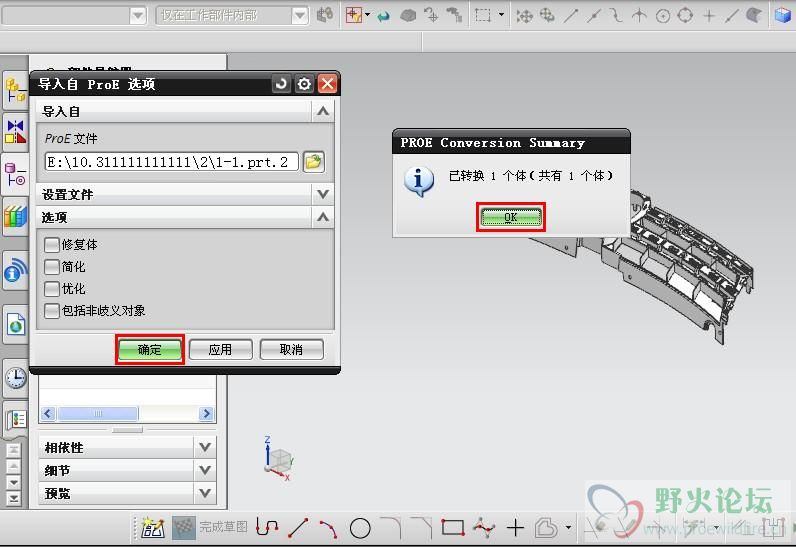Click the rectangle selection method icon
The height and width of the screenshot is (547, 796).
483,15
